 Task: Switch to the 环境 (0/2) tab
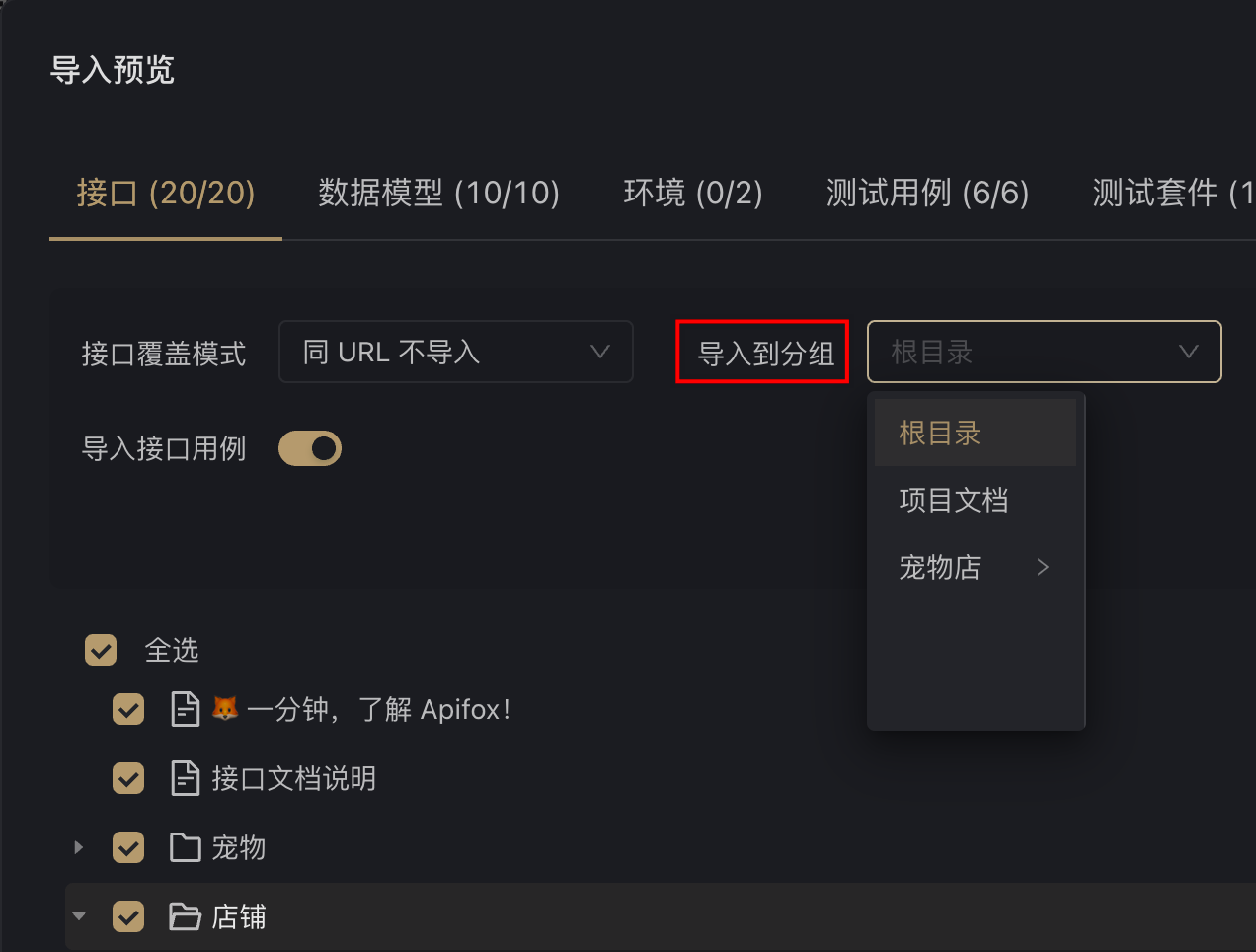point(693,193)
